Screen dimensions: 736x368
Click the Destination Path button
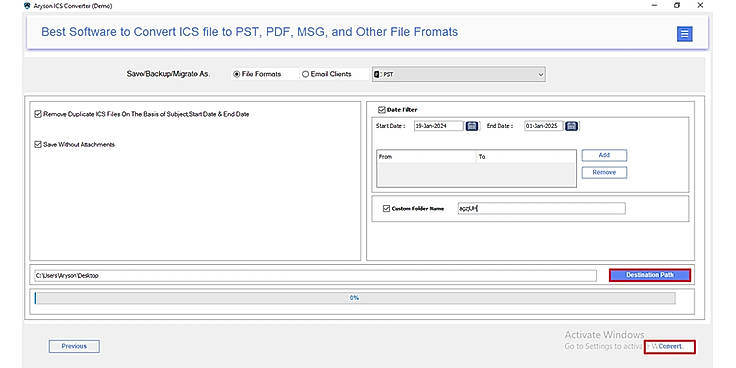coord(650,275)
